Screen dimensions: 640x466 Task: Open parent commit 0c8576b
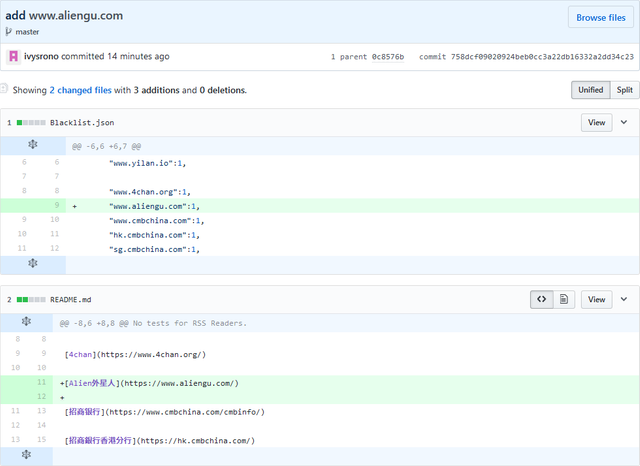(x=387, y=57)
